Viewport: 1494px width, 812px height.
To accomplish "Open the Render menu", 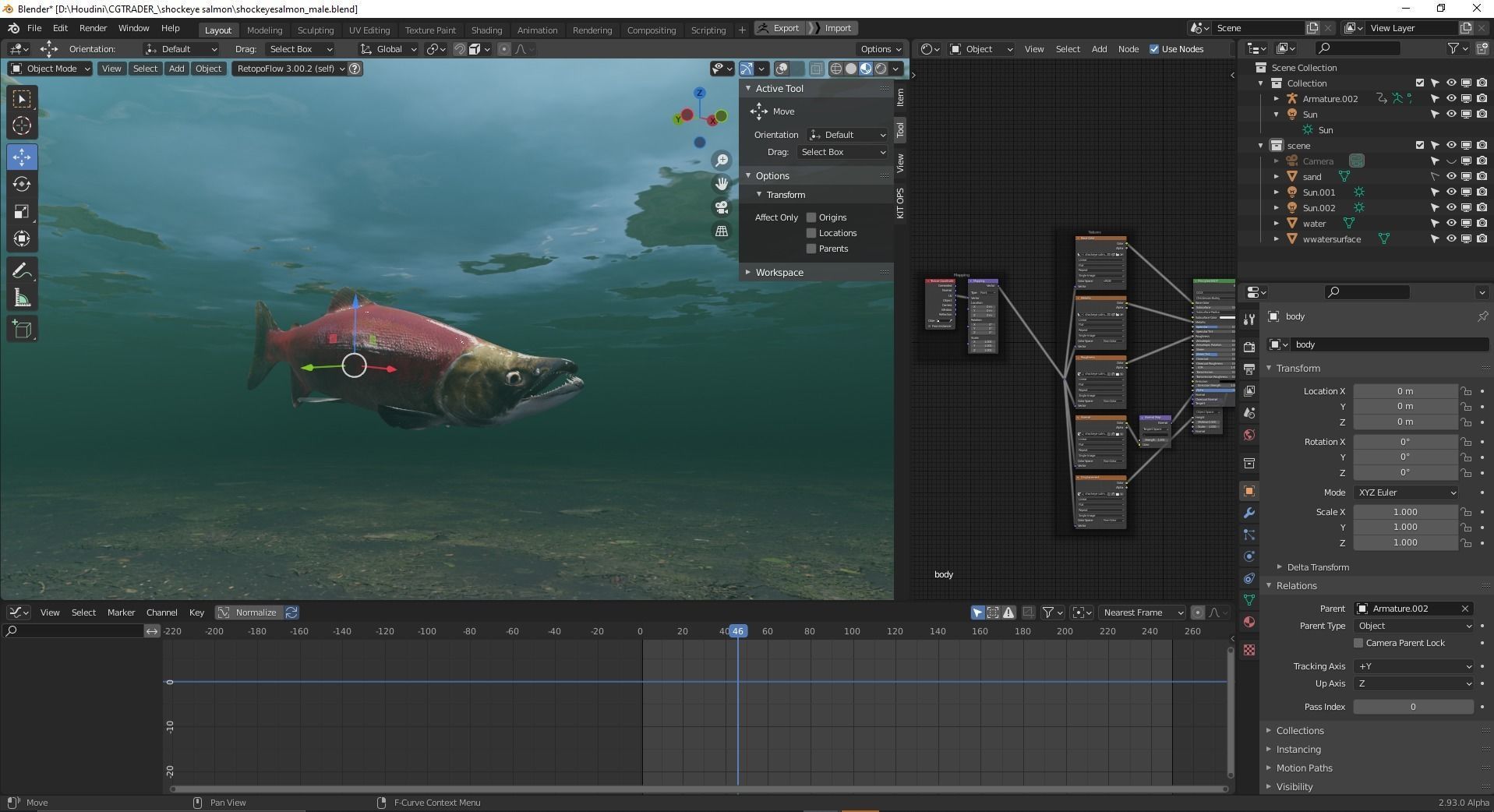I will (x=93, y=28).
